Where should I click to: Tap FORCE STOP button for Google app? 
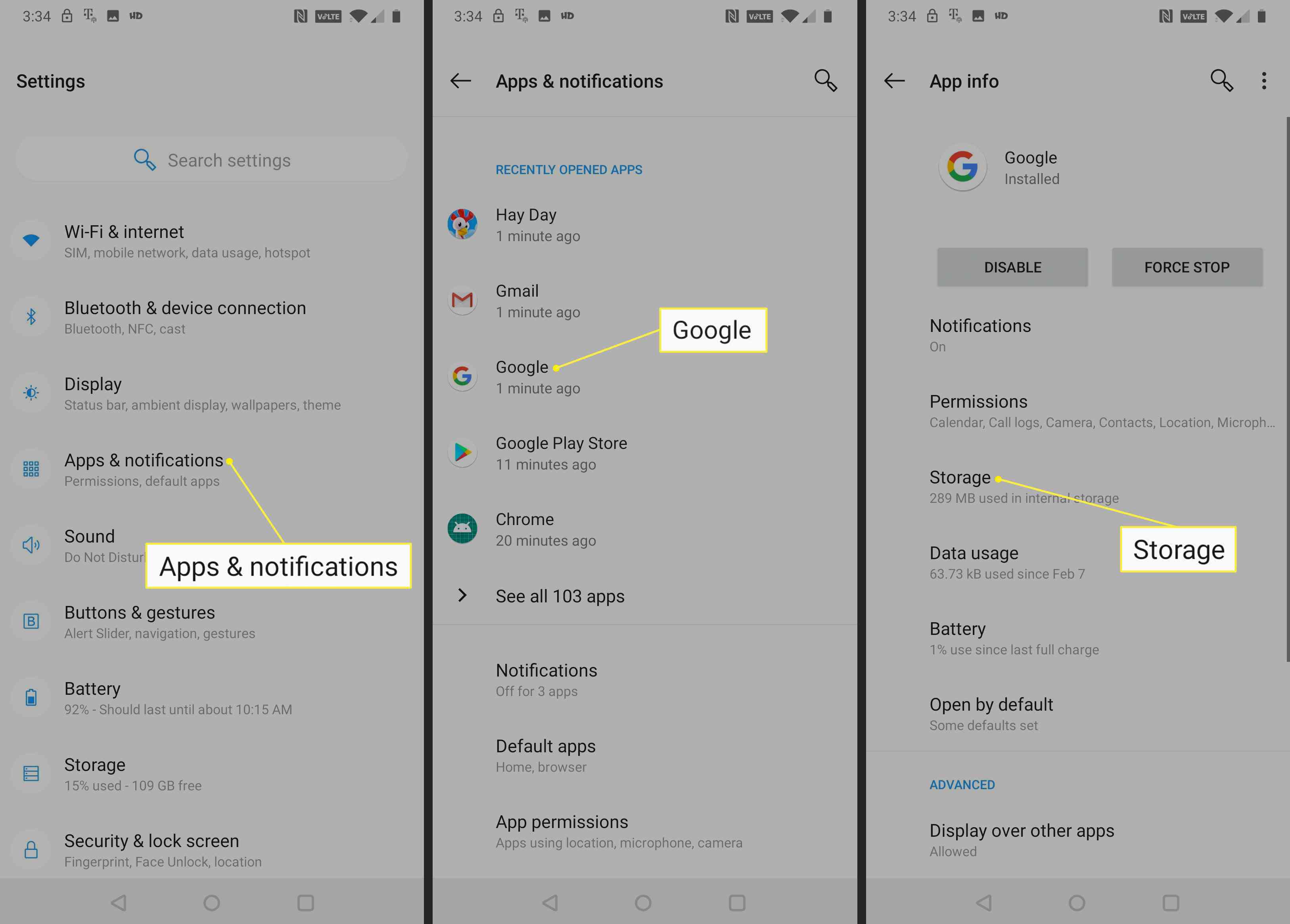click(x=1187, y=266)
